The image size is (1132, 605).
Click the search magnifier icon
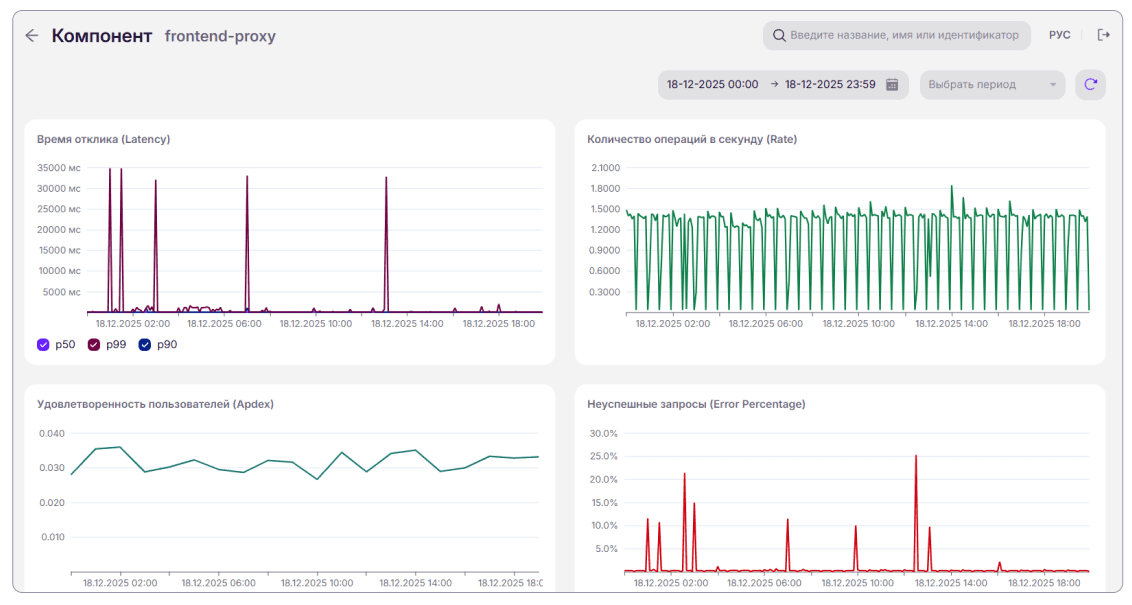tap(779, 35)
